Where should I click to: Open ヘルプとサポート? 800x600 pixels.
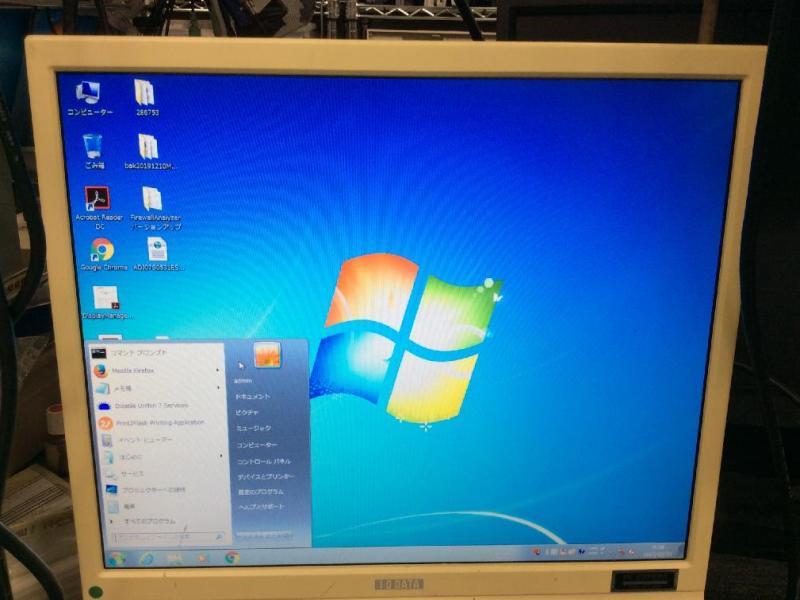[x=261, y=507]
